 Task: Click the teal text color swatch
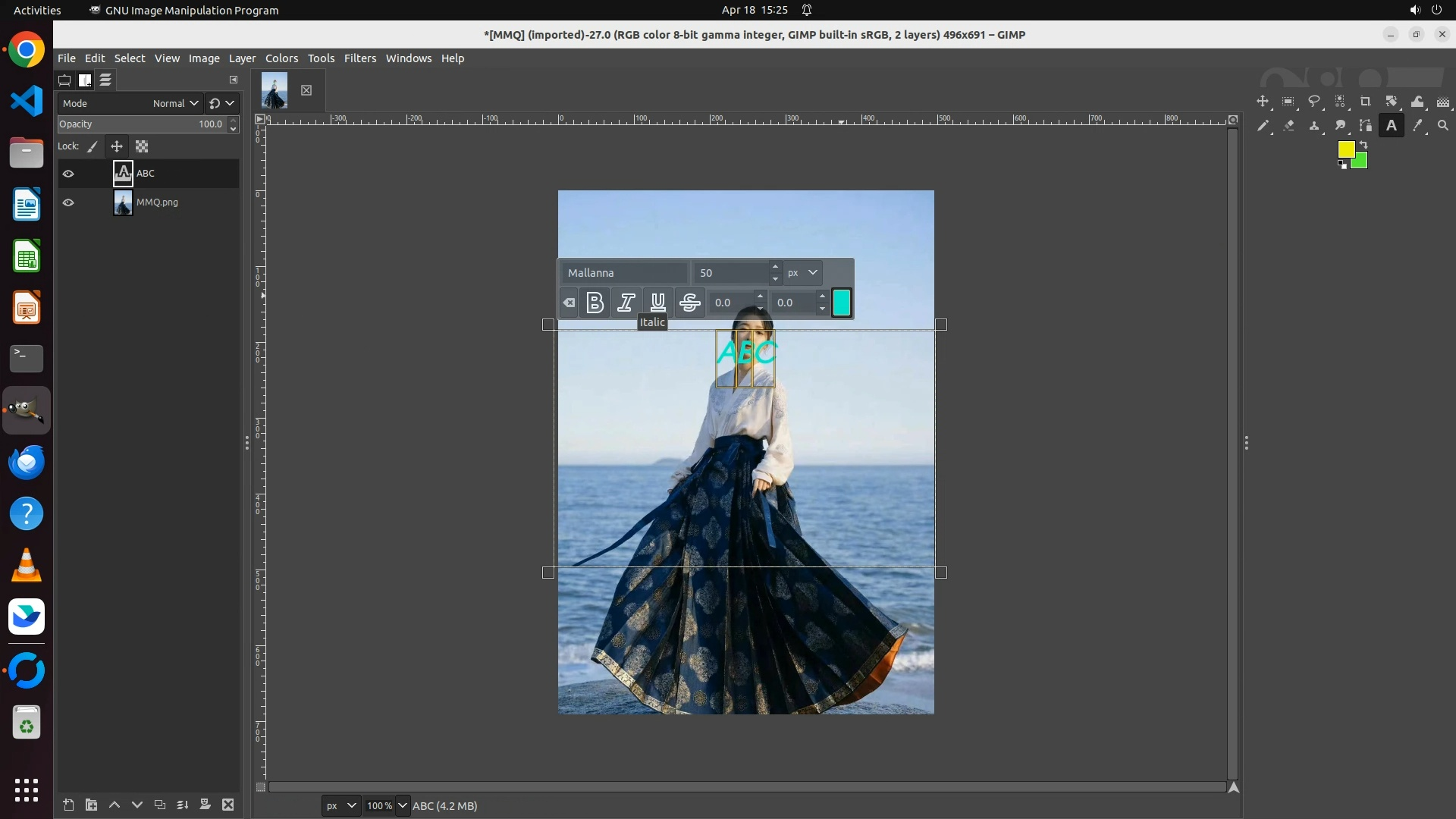tap(842, 303)
